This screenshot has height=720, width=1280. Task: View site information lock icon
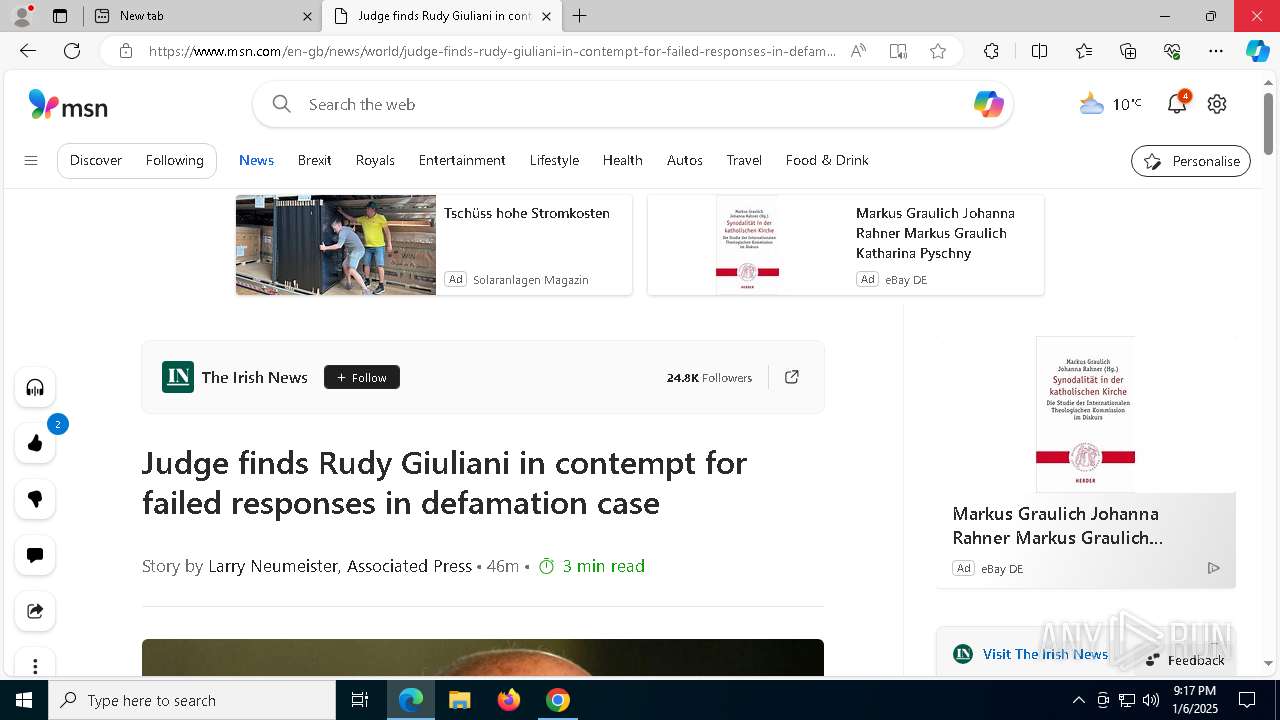tap(126, 51)
